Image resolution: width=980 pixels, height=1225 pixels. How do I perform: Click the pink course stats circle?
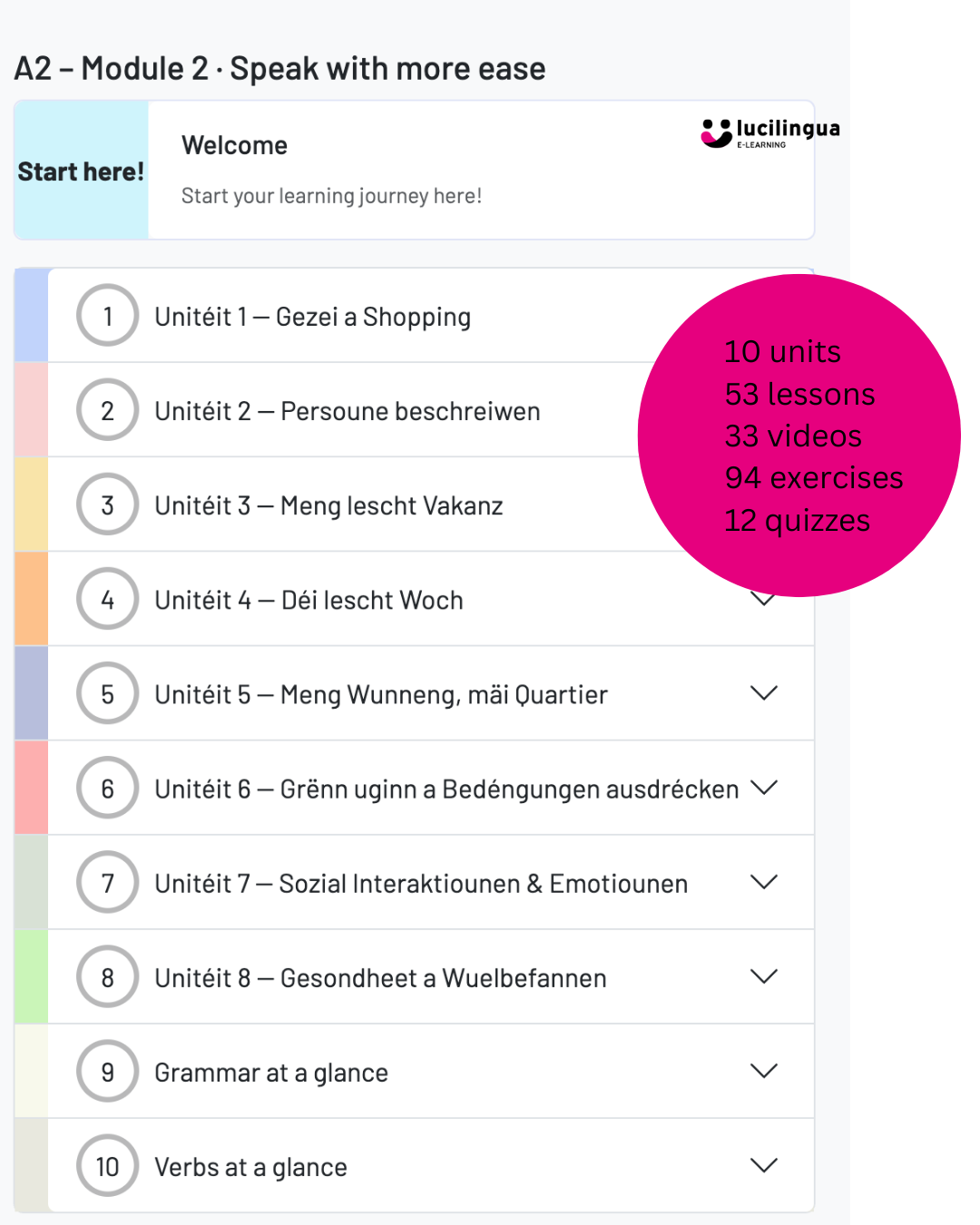click(799, 436)
